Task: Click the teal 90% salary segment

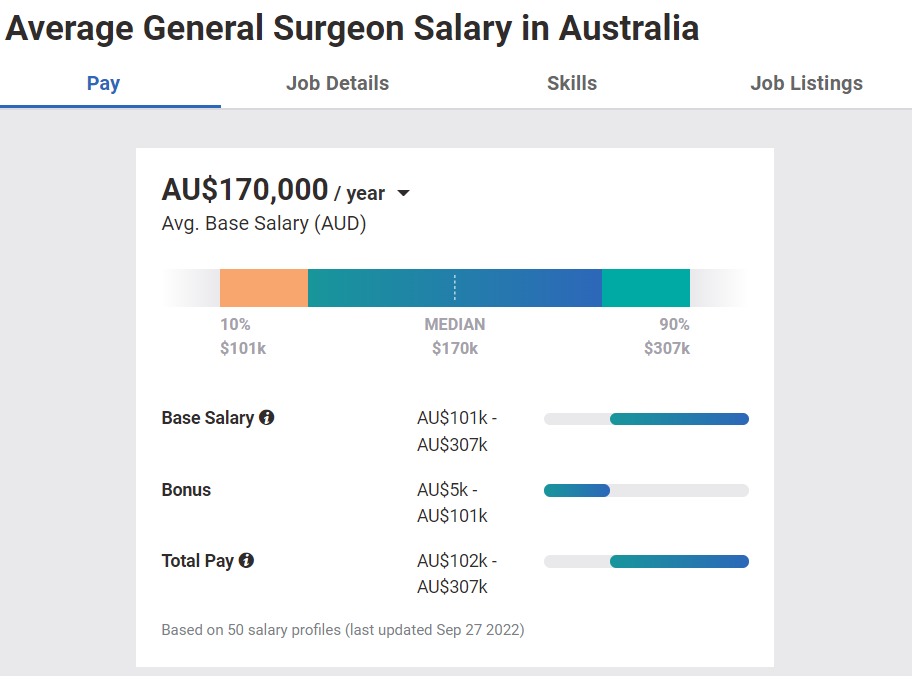Action: coord(646,288)
